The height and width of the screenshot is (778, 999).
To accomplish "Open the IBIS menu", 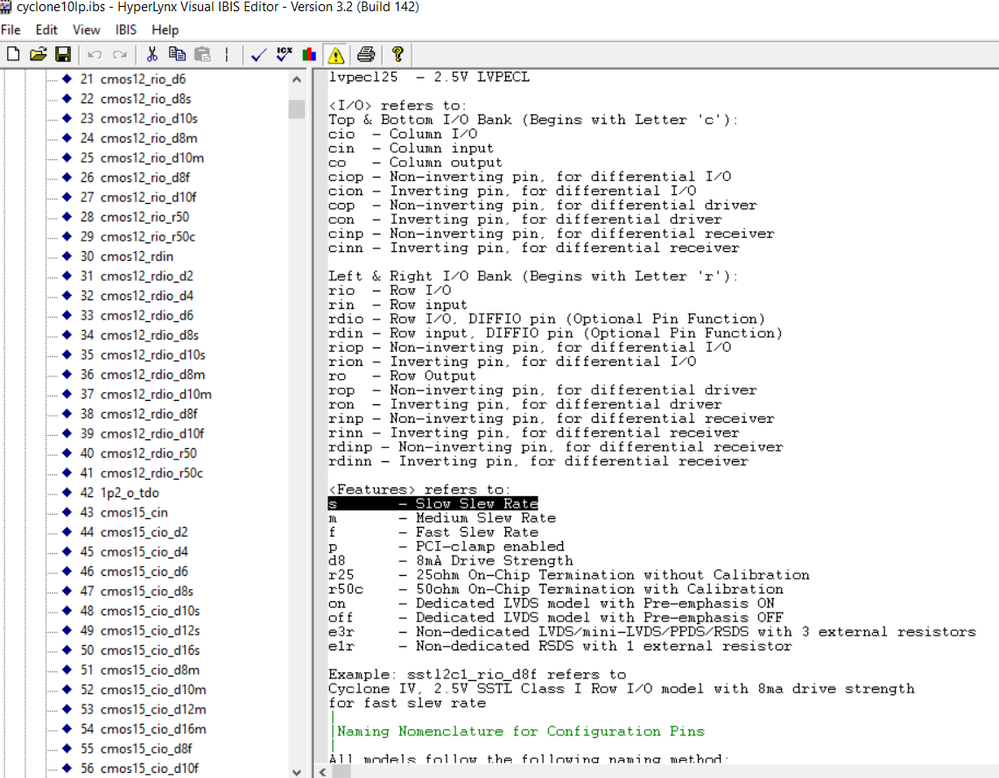I will click(126, 30).
